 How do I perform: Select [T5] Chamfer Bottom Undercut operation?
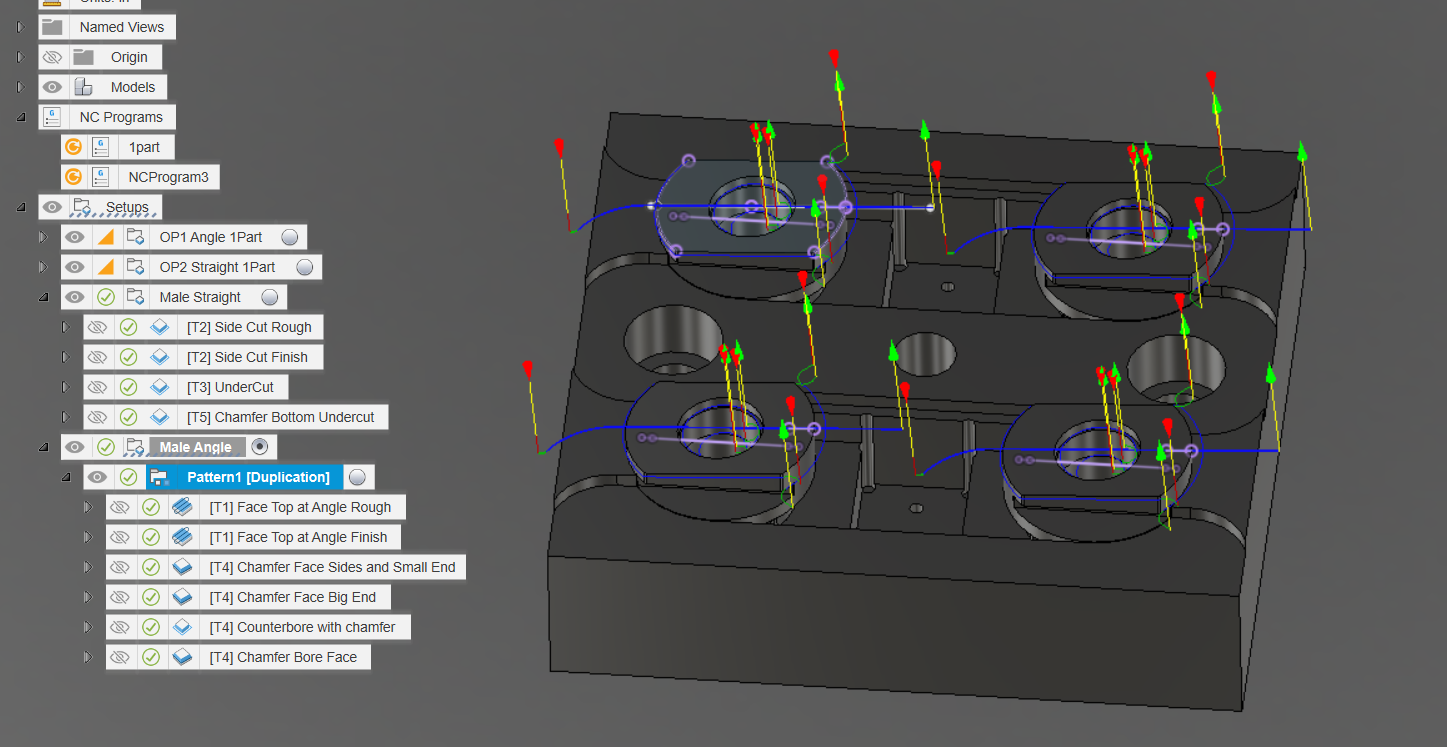click(x=281, y=417)
